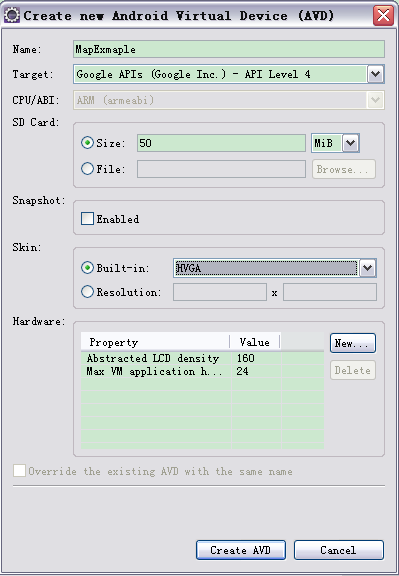This screenshot has height=576, width=399.
Task: Expand the MiB size unit dropdown
Action: click(x=351, y=143)
